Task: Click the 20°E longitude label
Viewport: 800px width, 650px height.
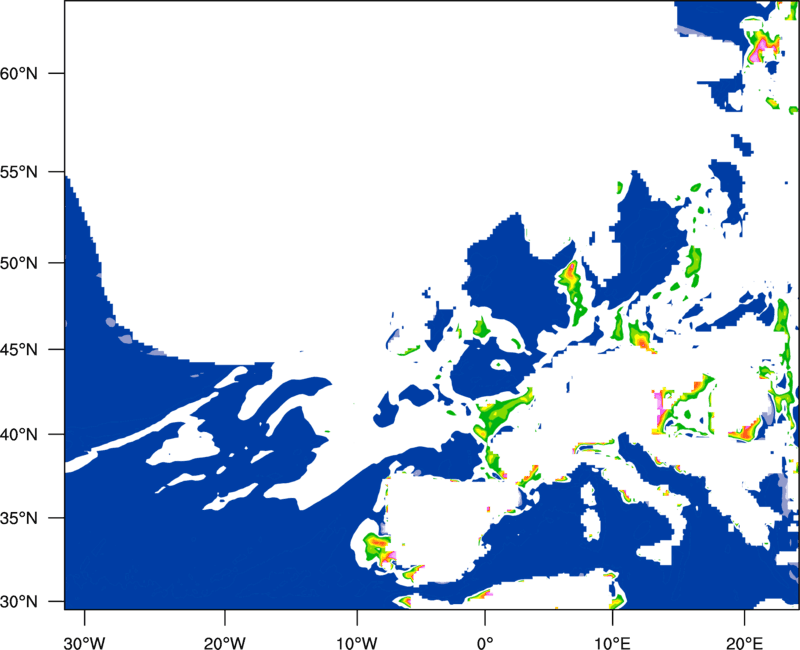Action: (x=744, y=643)
